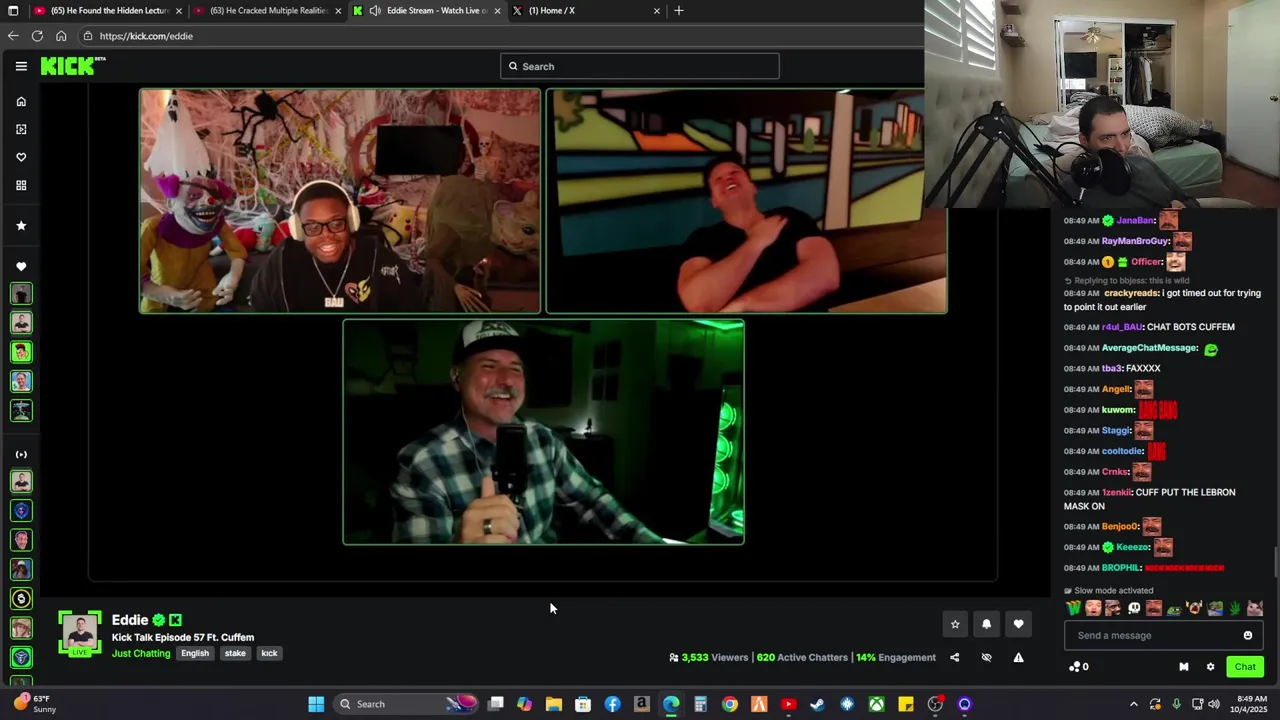Click the moderator M icon in chat footer
The image size is (1280, 720).
click(1183, 667)
